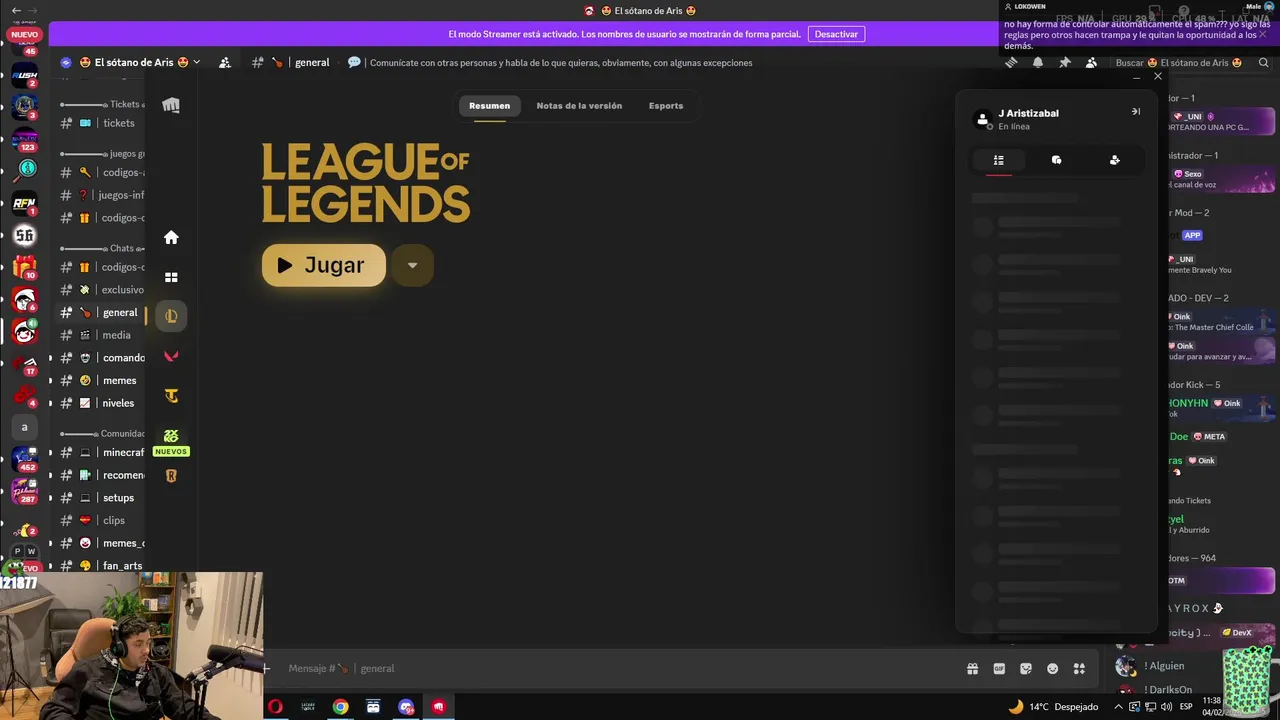Open the Discord threads icon in header
Screen dimensions: 1280x720
tap(1011, 62)
